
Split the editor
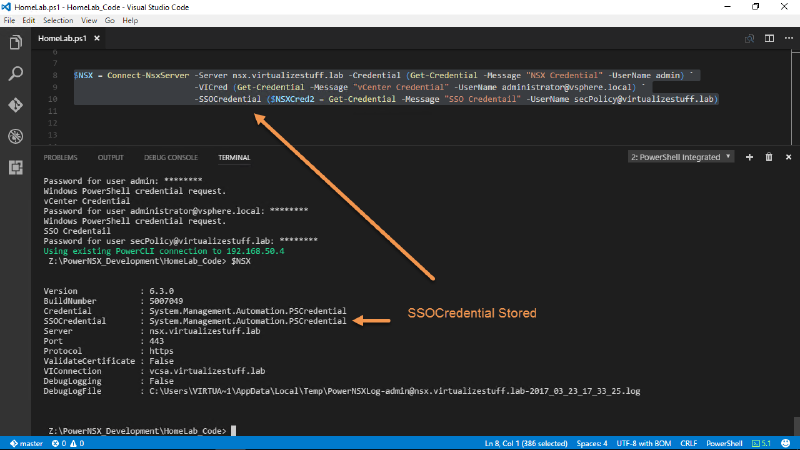[769, 38]
